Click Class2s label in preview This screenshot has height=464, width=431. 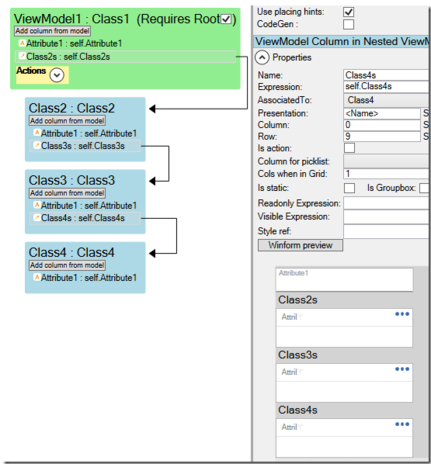click(298, 300)
